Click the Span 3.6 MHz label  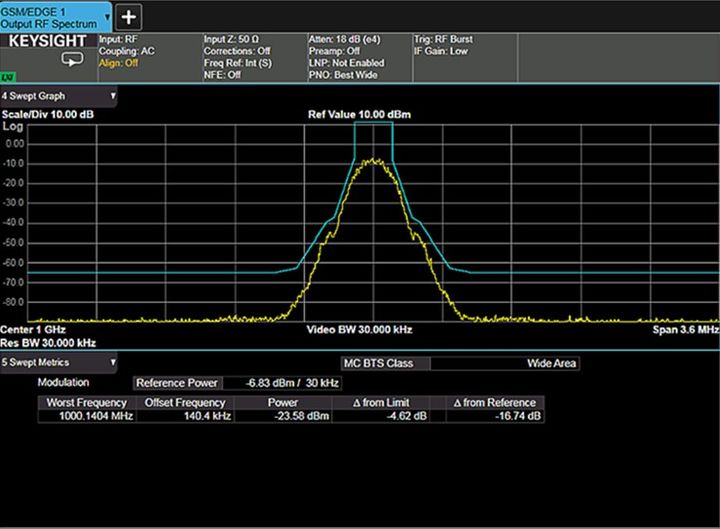(x=685, y=329)
